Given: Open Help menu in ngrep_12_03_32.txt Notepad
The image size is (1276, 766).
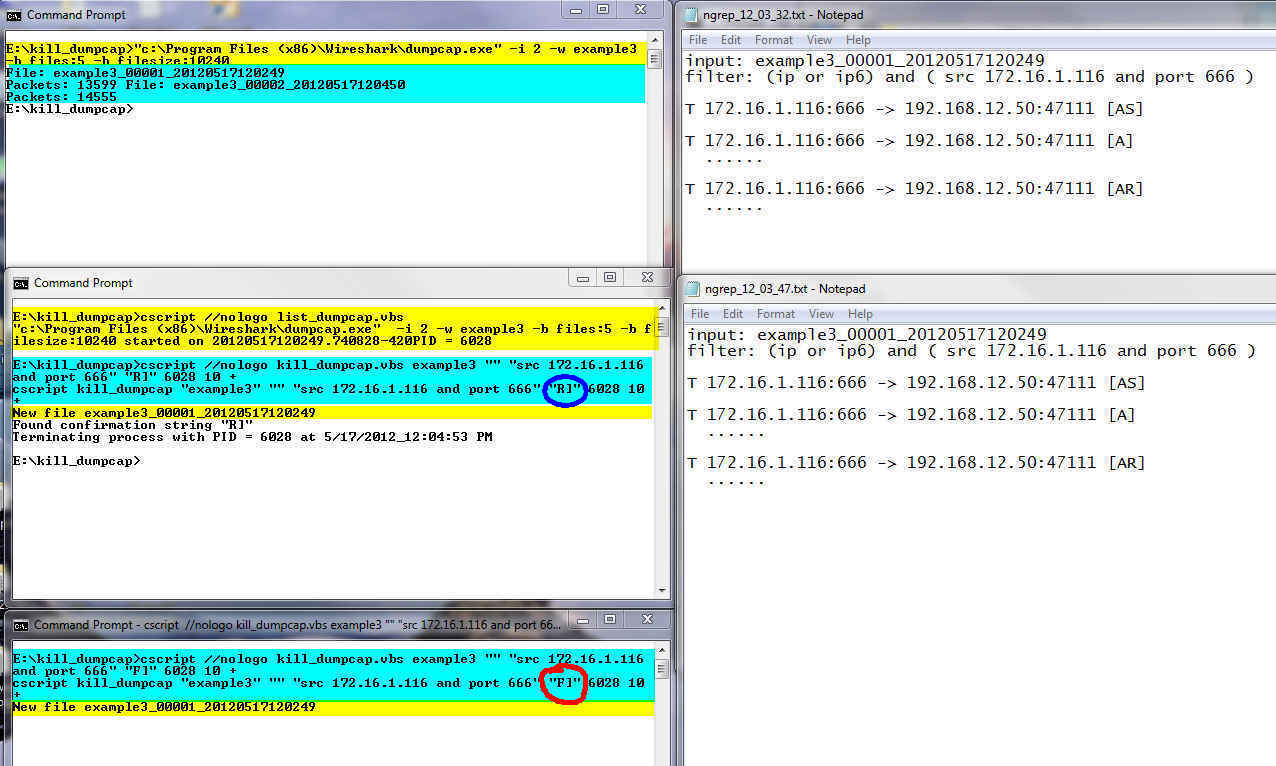Looking at the screenshot, I should [x=858, y=40].
